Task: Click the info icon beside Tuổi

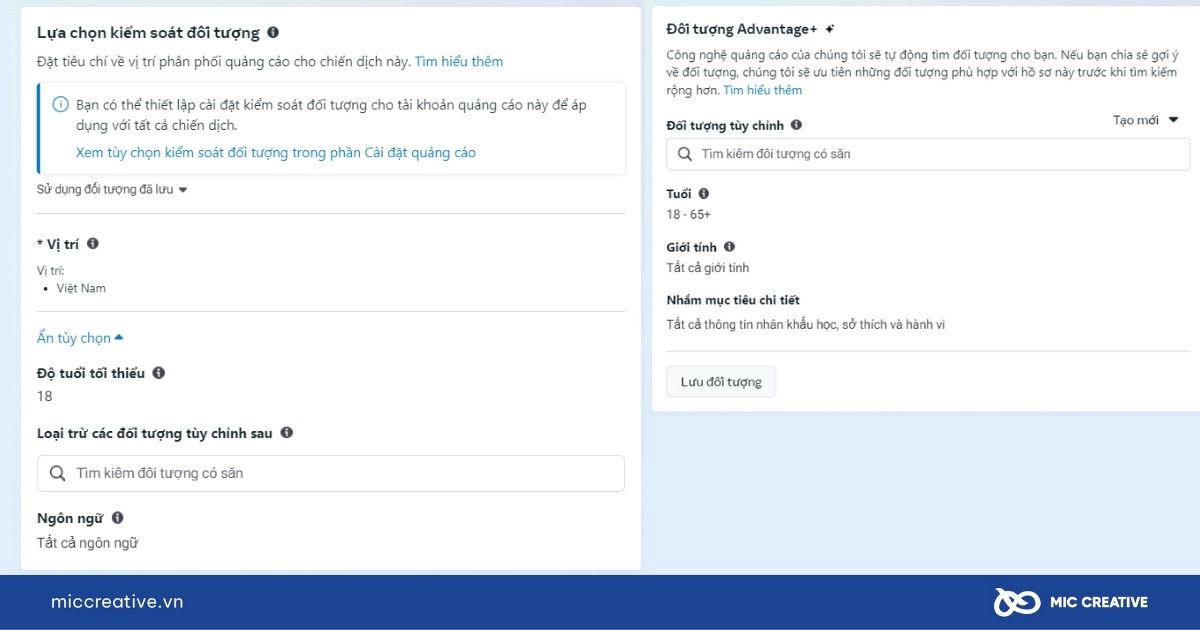Action: click(x=704, y=193)
